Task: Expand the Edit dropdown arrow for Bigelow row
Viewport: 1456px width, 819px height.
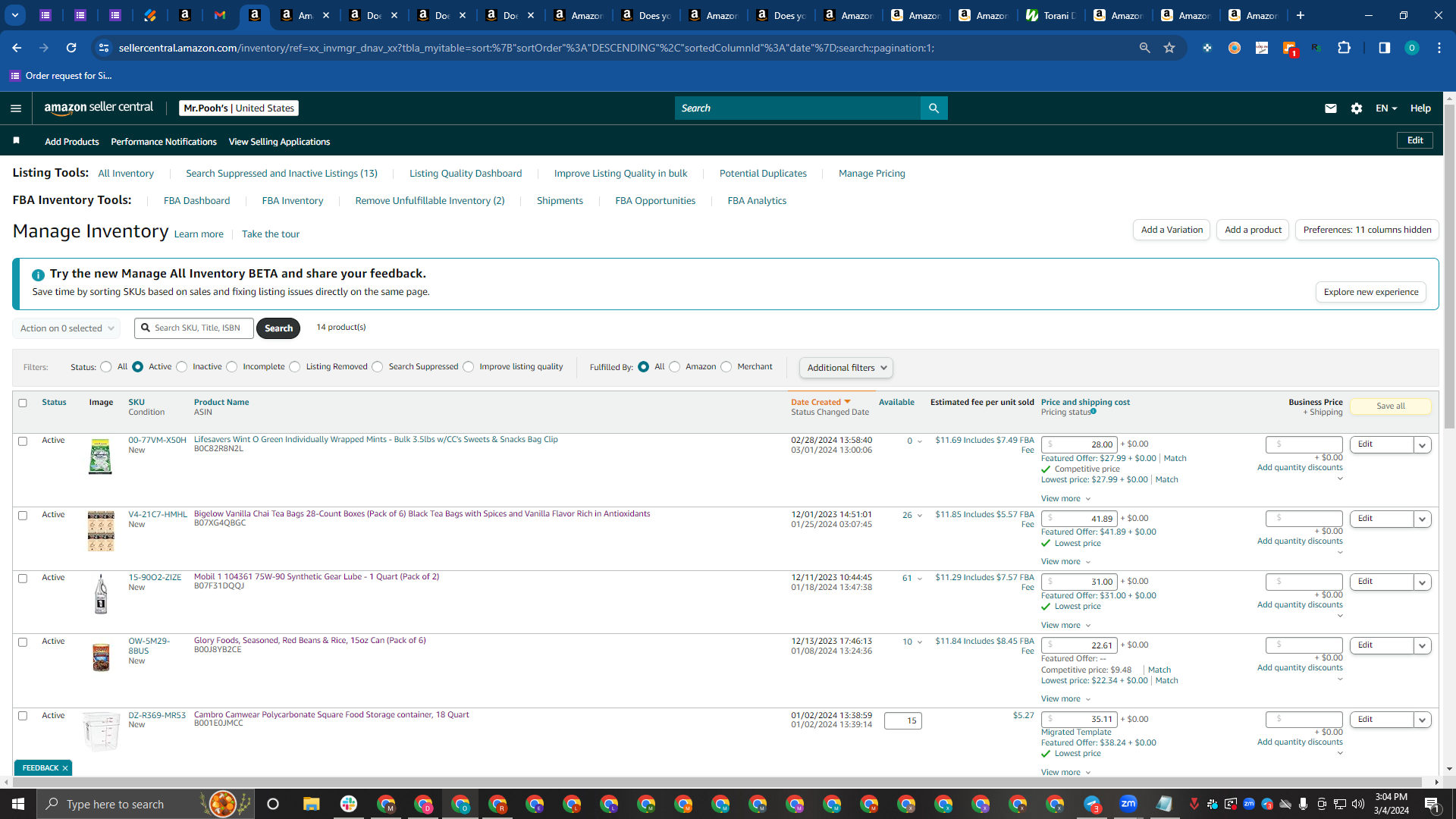Action: [1423, 519]
